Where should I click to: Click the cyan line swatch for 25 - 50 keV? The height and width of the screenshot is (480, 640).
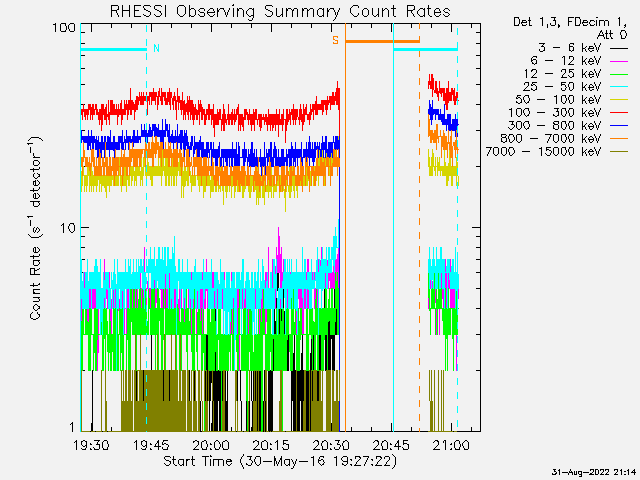pos(619,87)
